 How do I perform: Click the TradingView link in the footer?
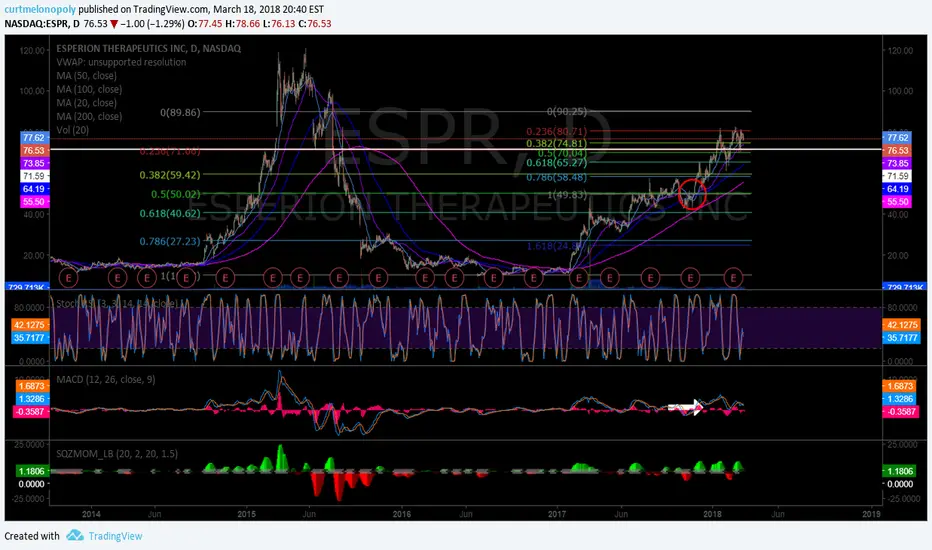(115, 536)
